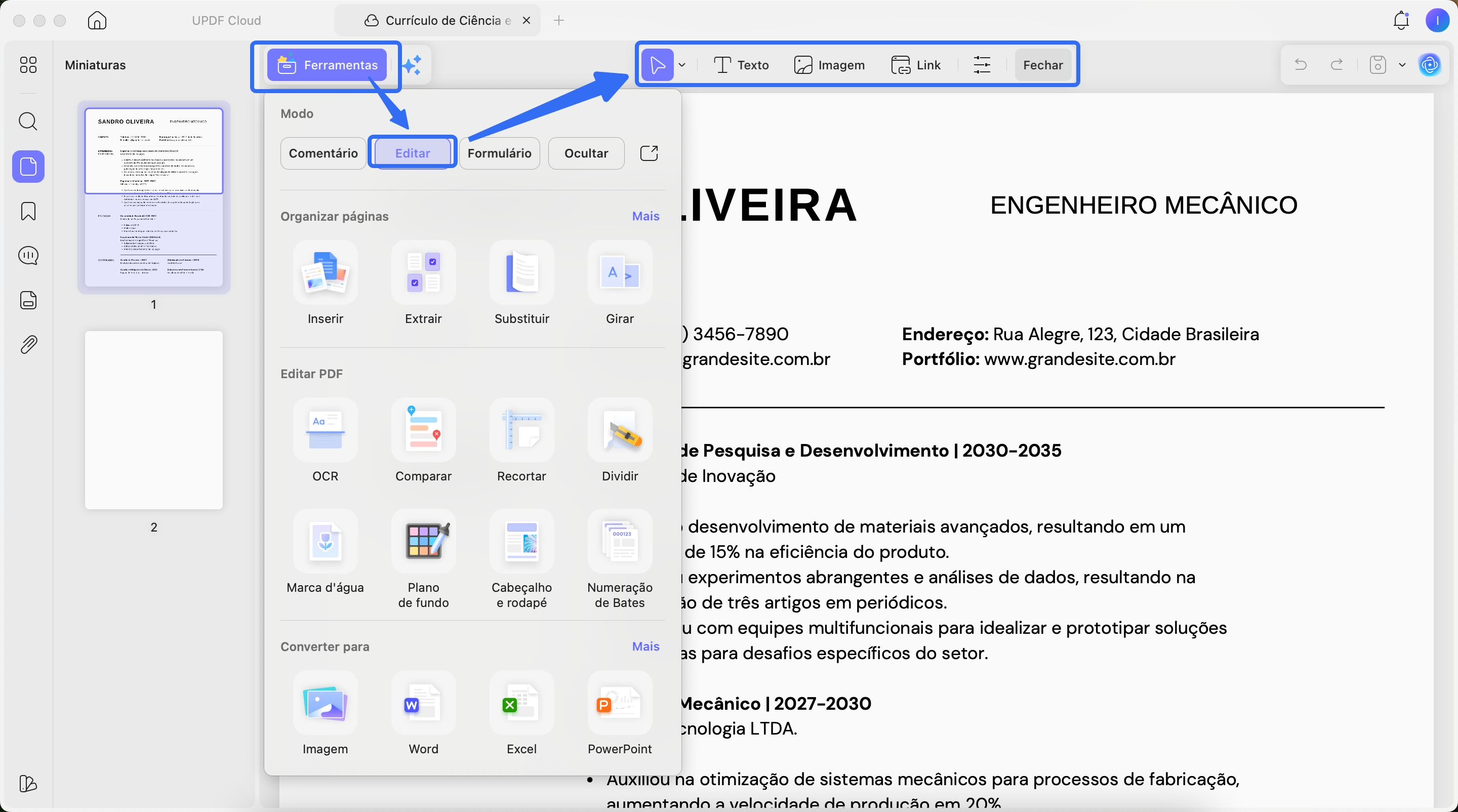The image size is (1458, 812).
Task: Click the Texto edit tool
Action: coord(741,65)
